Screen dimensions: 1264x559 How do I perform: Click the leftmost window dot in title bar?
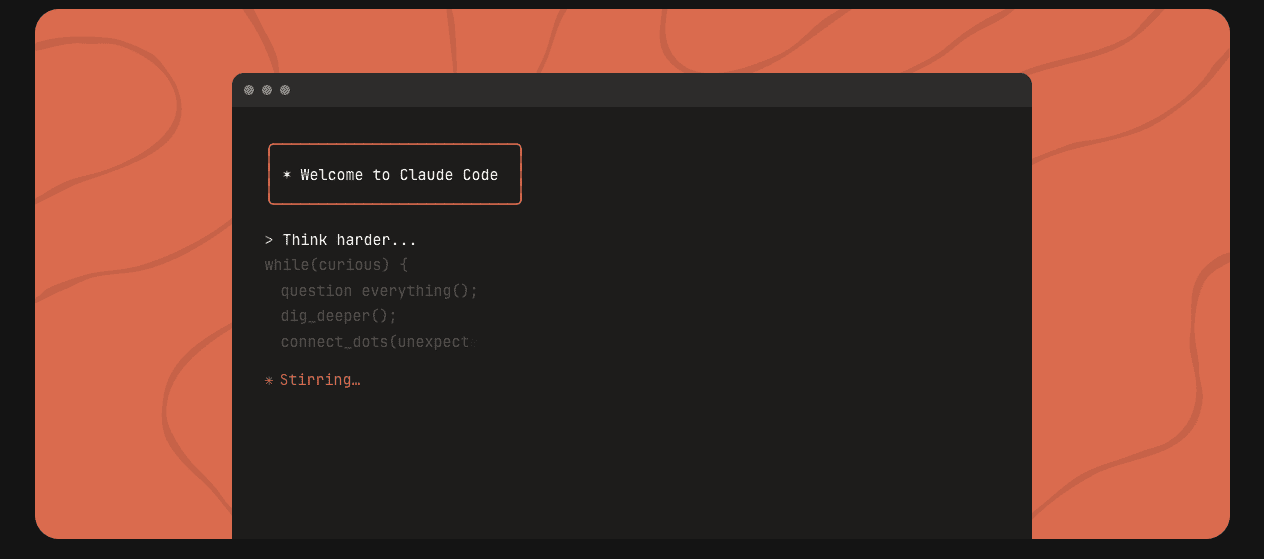pyautogui.click(x=249, y=90)
